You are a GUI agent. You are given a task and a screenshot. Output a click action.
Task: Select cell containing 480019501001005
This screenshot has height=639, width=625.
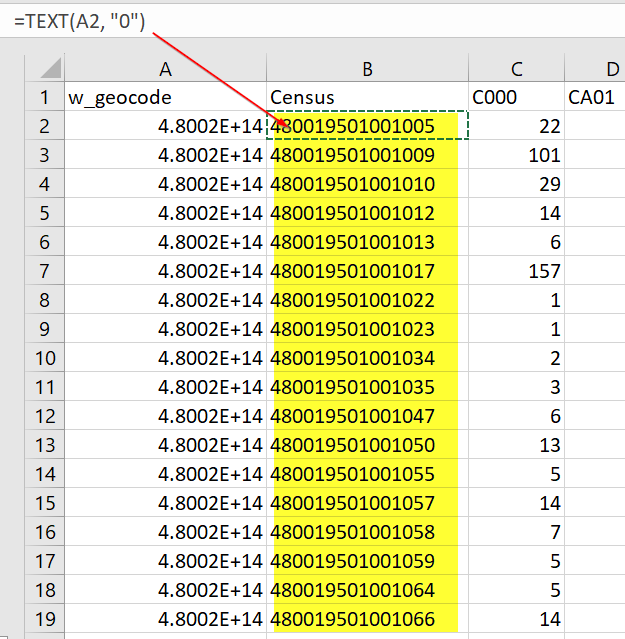coord(367,126)
